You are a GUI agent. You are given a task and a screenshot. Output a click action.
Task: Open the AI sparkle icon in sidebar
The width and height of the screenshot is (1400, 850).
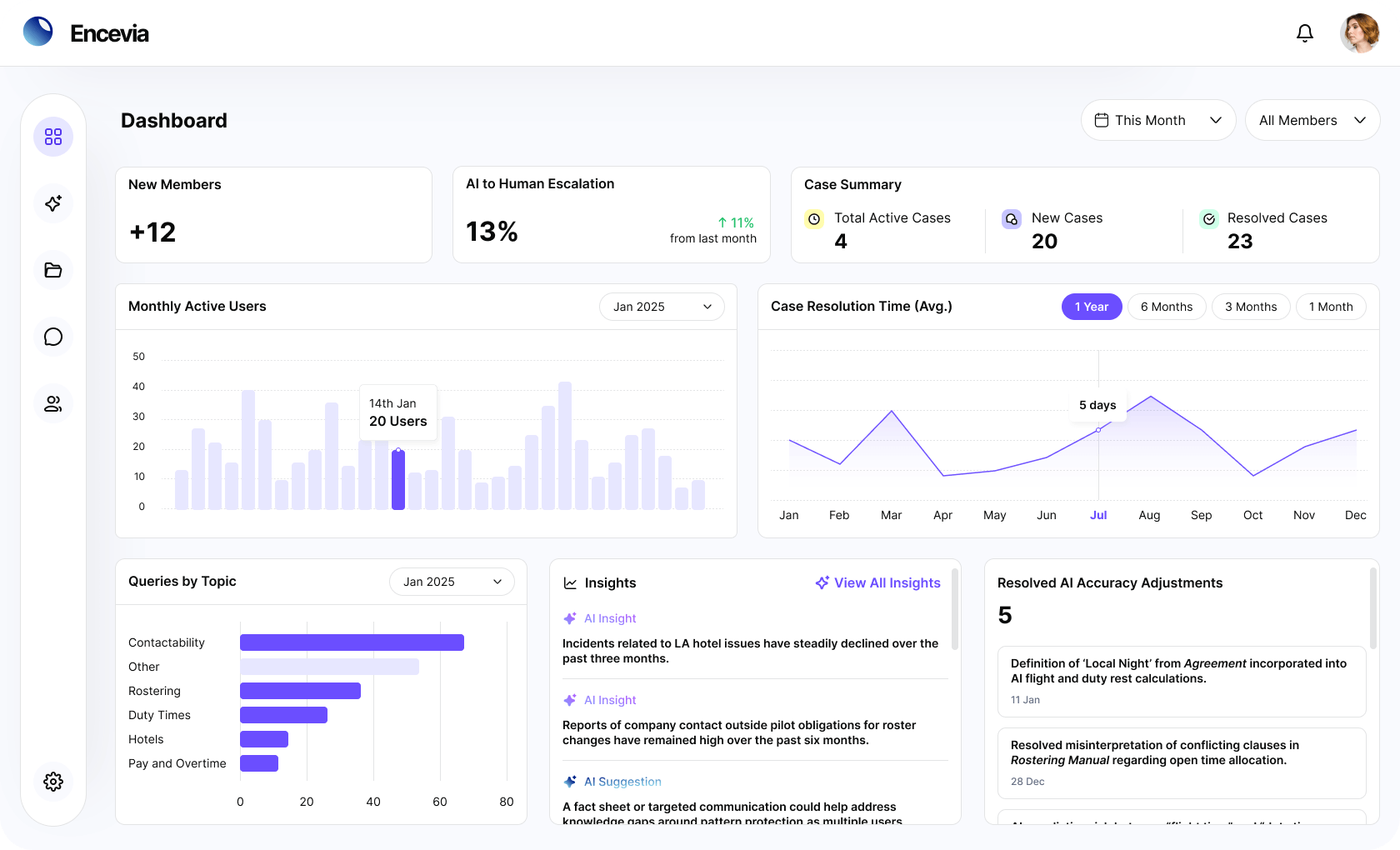[53, 203]
